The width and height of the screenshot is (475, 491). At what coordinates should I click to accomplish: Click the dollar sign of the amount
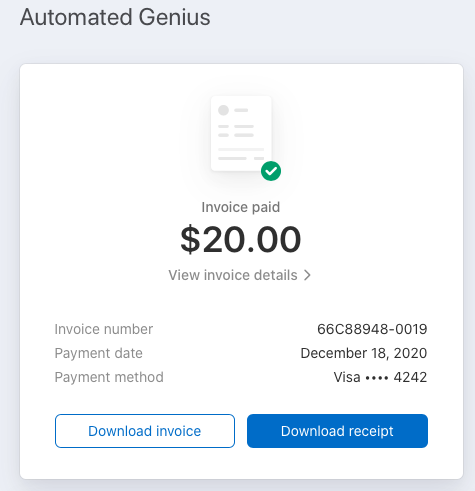(190, 239)
